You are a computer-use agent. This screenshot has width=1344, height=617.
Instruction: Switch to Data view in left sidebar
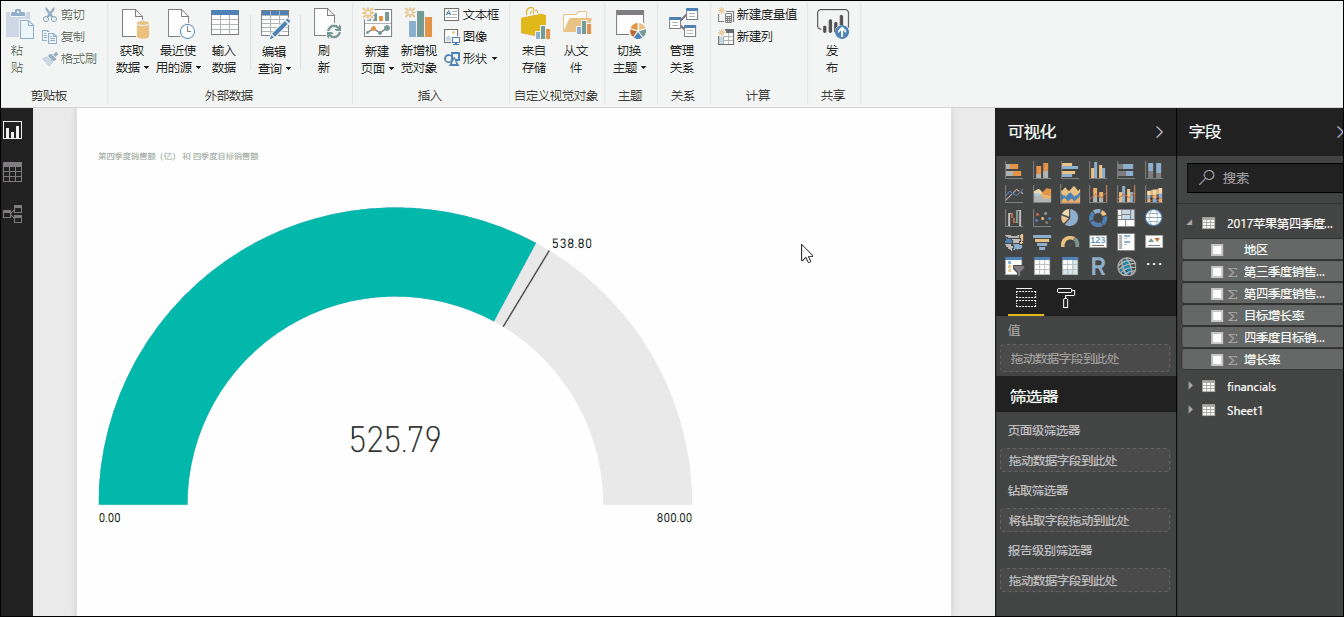tap(13, 173)
